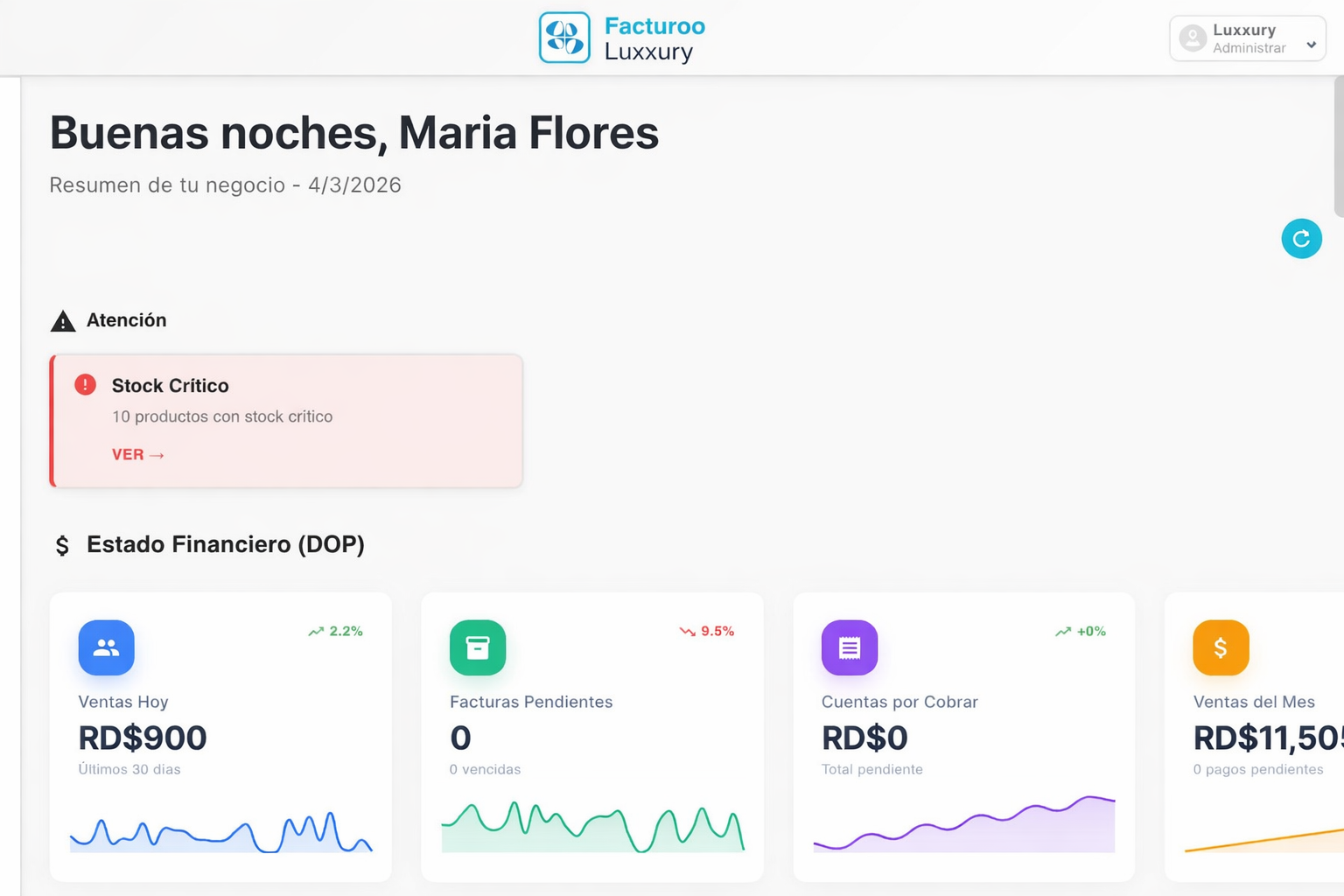The width and height of the screenshot is (1344, 896).
Task: Click the Cuentas por Cobrar area chart
Action: [964, 824]
